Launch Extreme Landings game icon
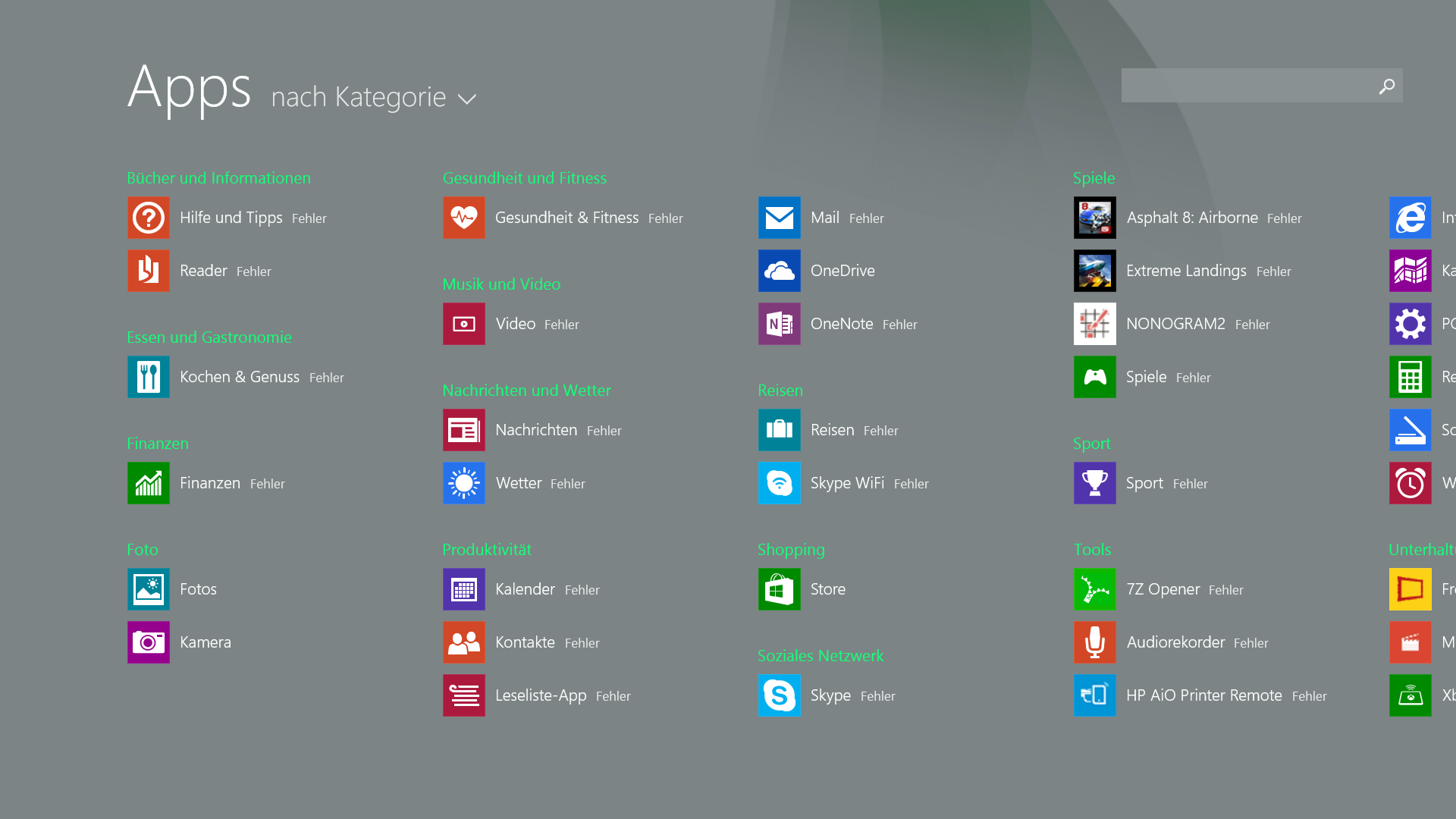Viewport: 1456px width, 819px height. click(x=1094, y=271)
